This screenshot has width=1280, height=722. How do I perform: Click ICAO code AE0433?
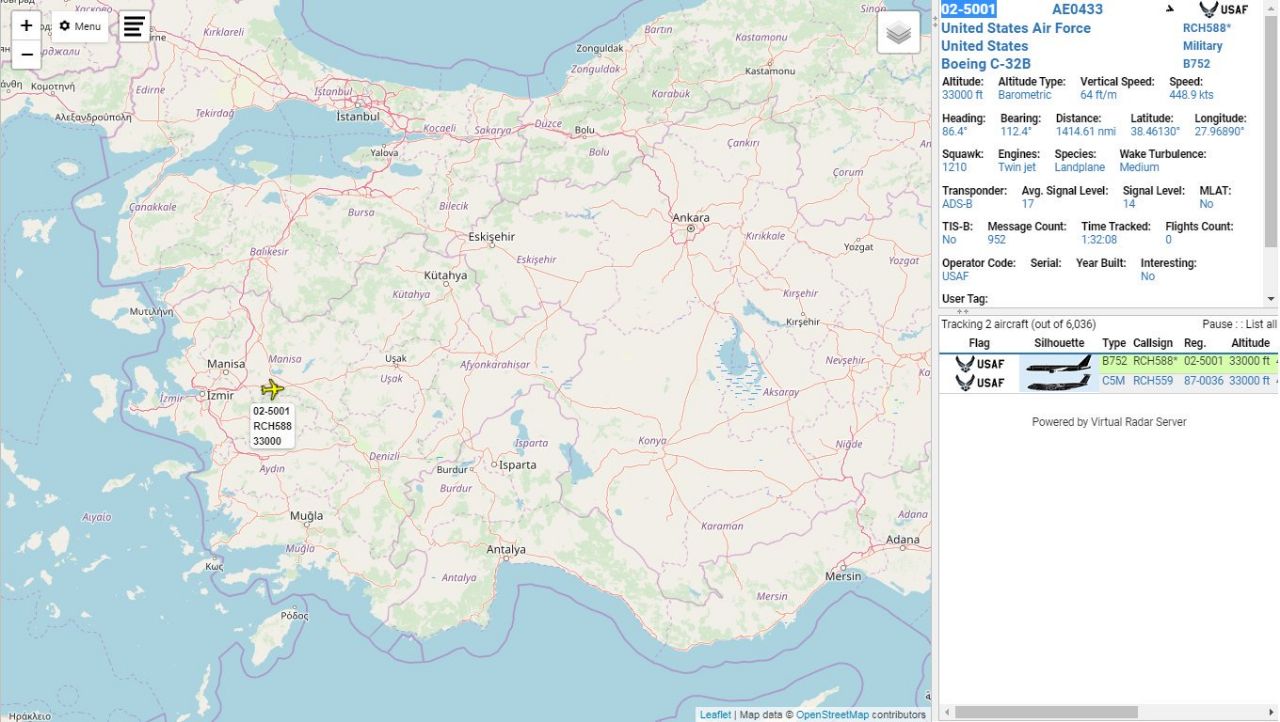tap(1077, 10)
